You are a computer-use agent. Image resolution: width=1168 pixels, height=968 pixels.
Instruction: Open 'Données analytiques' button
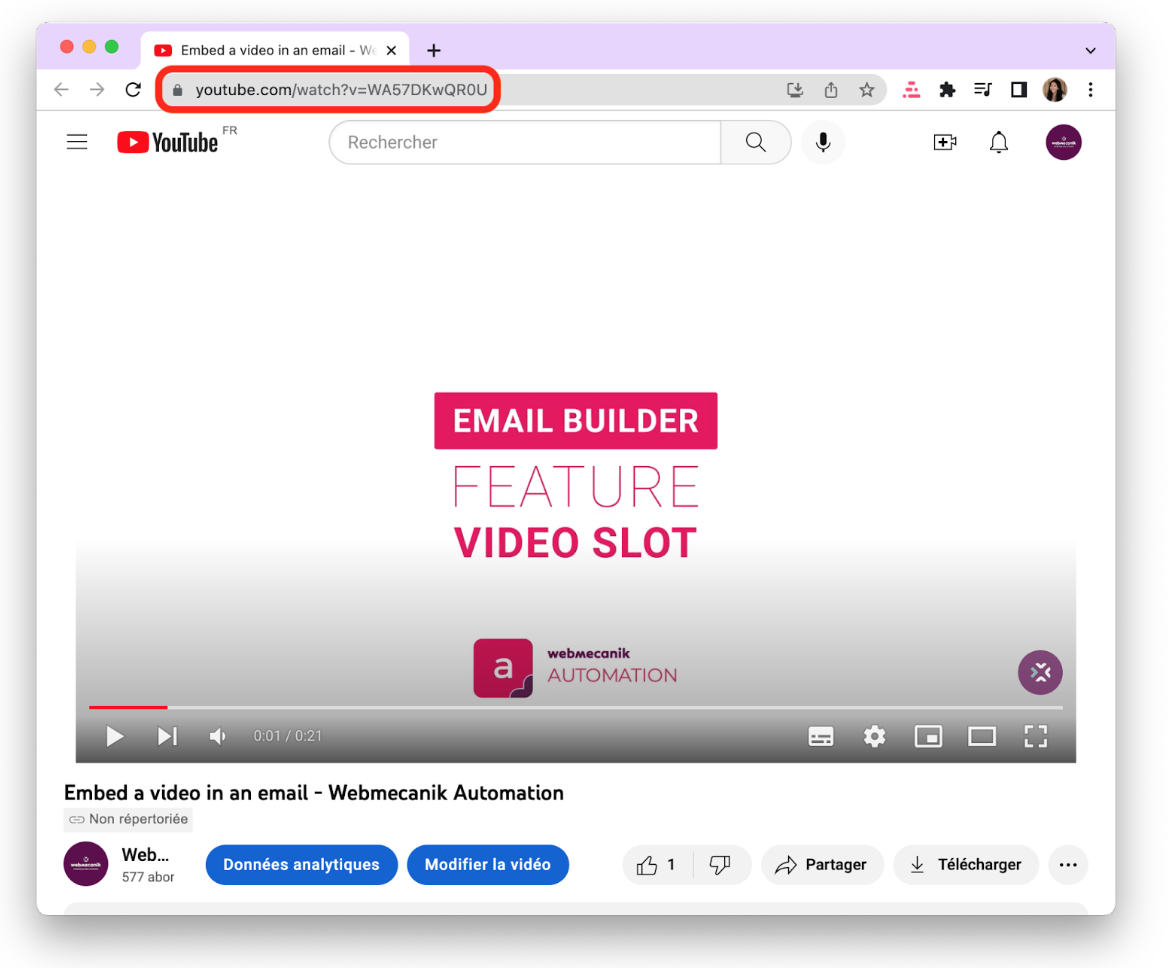pyautogui.click(x=301, y=864)
